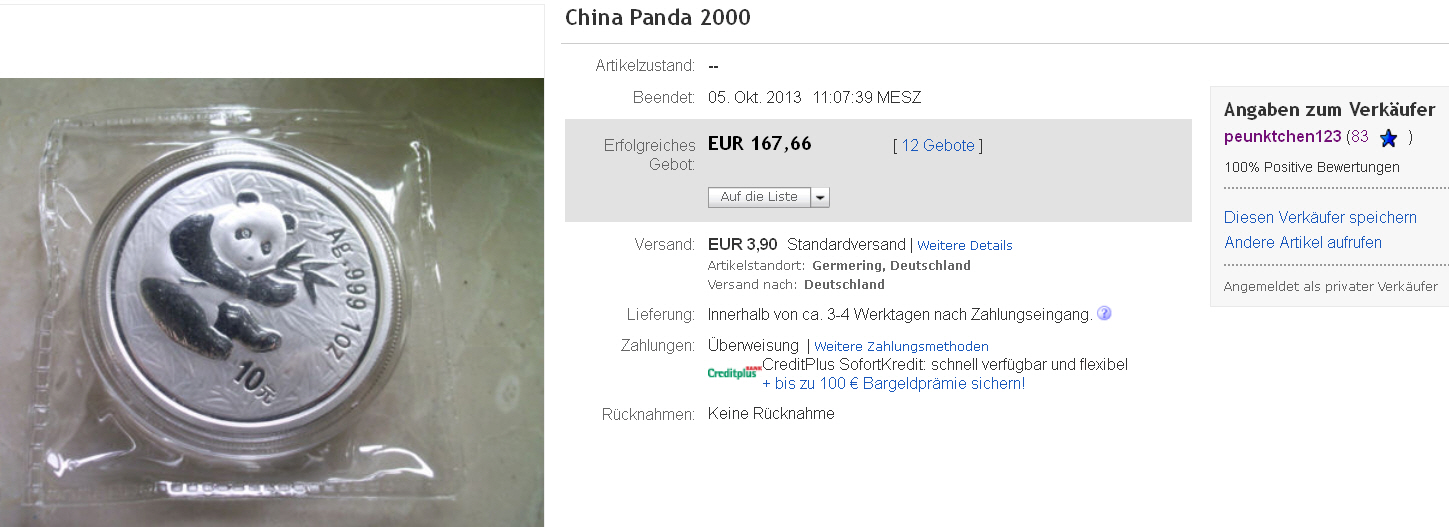Open the 12 Gebote bid history link
Screen dimensions: 1449x527
[x=938, y=145]
